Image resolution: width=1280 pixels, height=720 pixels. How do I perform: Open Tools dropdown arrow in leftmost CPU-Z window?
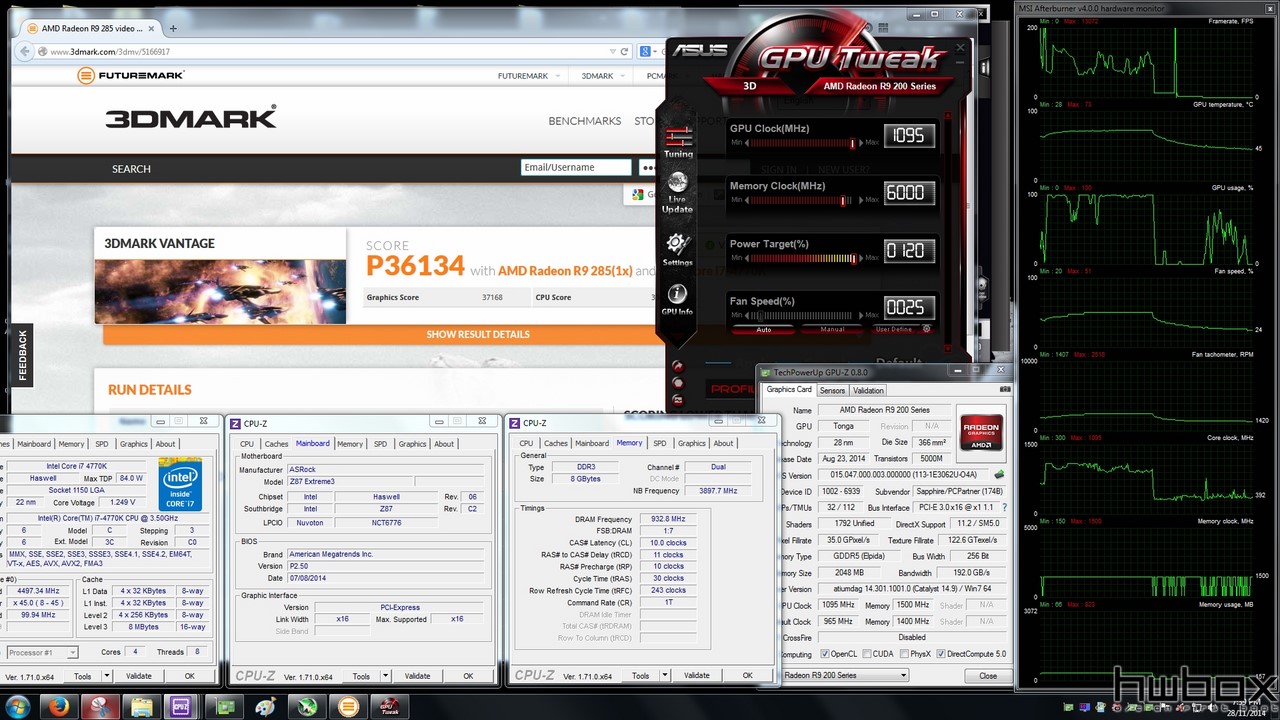click(107, 676)
